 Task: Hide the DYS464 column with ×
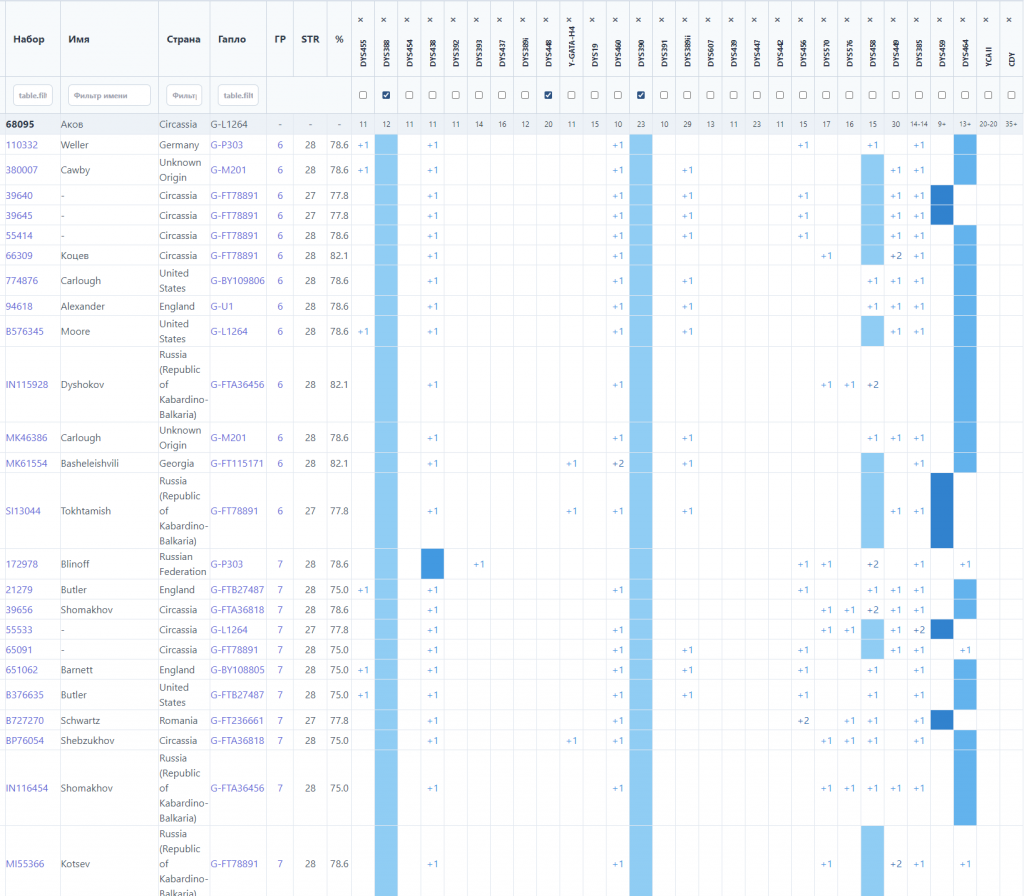pyautogui.click(x=965, y=19)
